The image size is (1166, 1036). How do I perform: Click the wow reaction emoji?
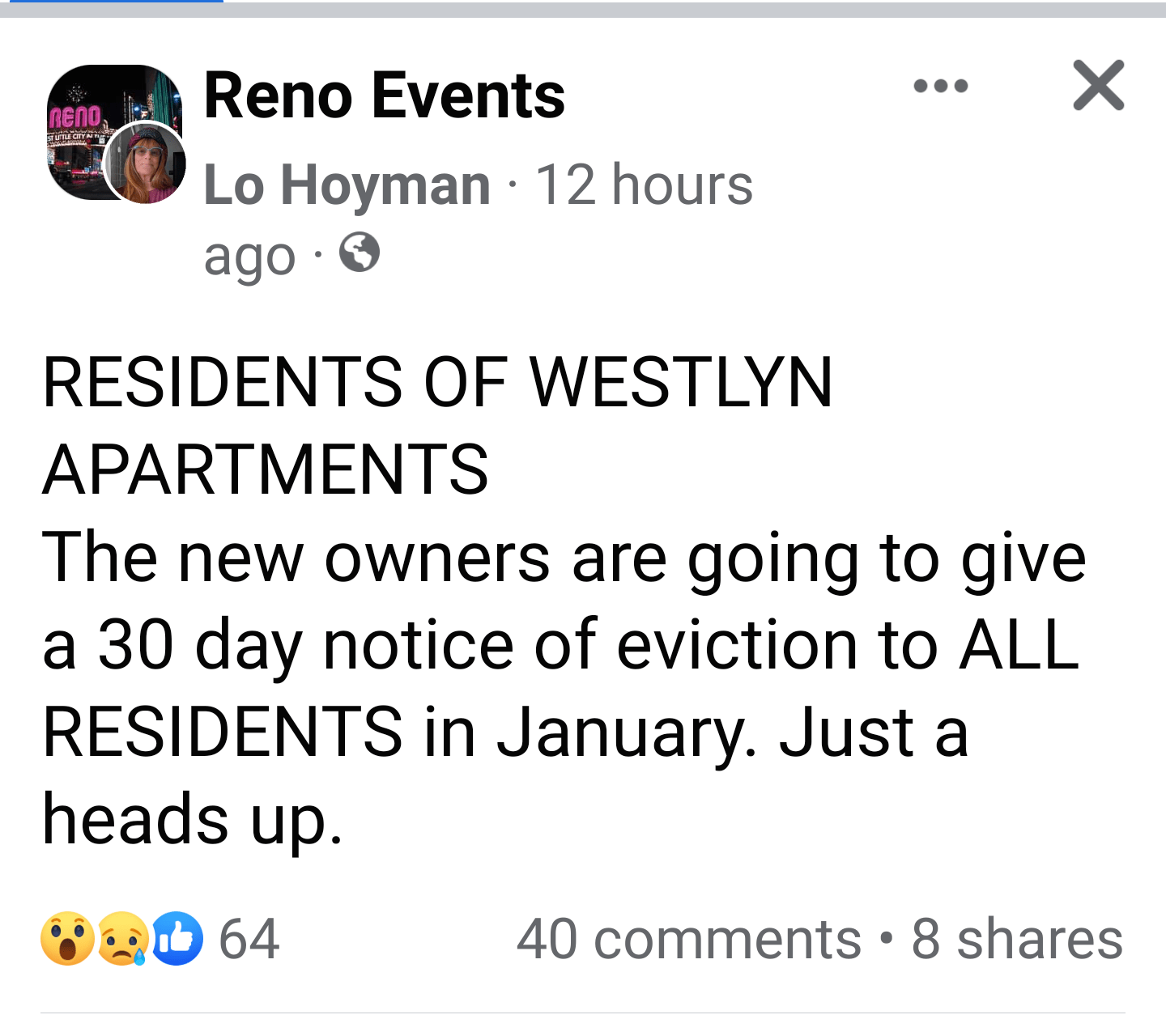coord(66,939)
